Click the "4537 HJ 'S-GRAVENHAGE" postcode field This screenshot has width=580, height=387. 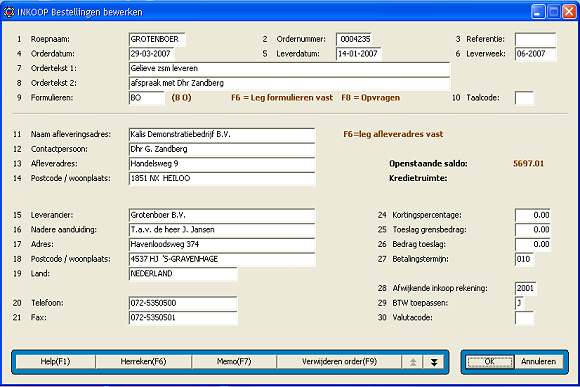[222, 259]
